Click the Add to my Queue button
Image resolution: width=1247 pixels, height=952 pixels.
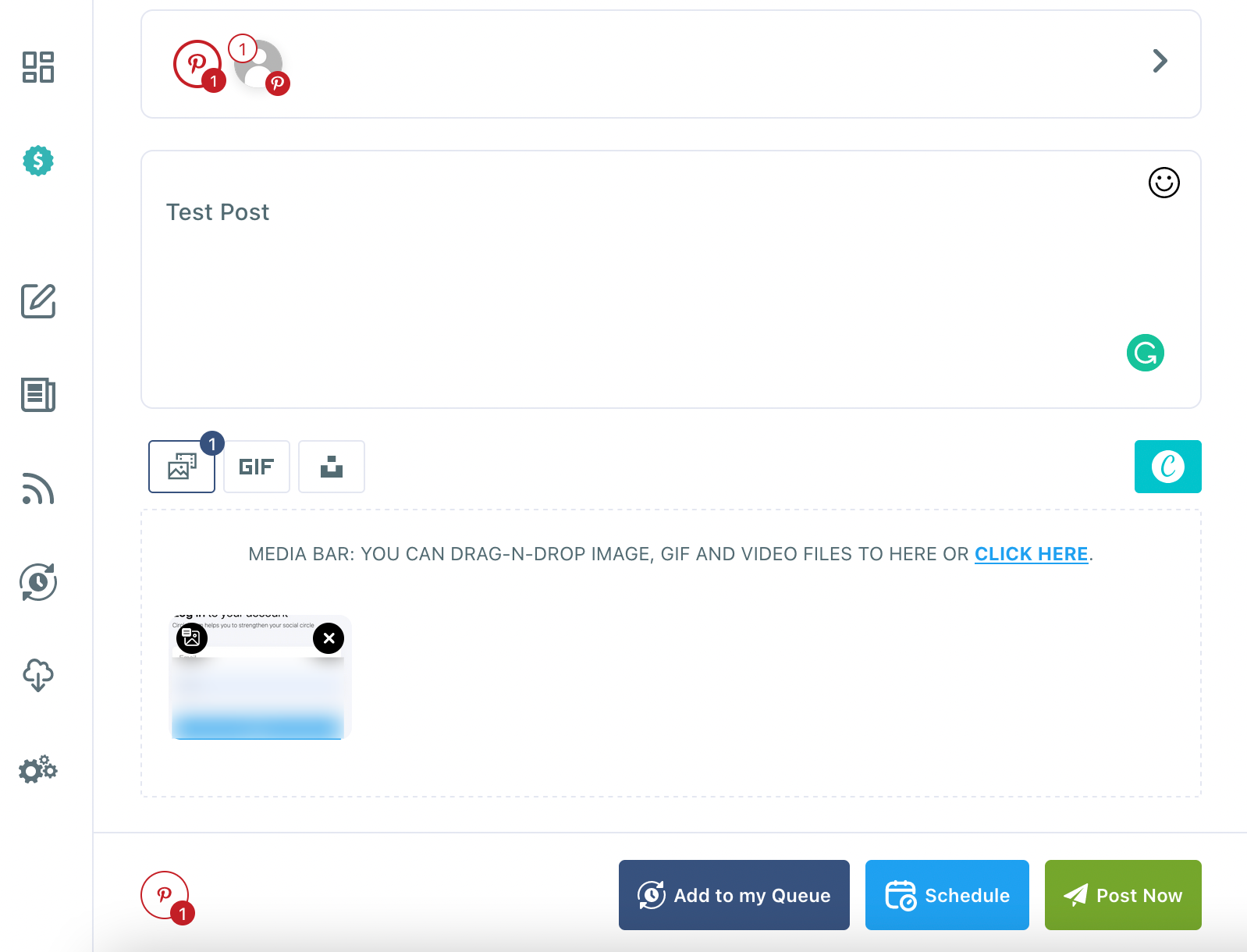[734, 895]
